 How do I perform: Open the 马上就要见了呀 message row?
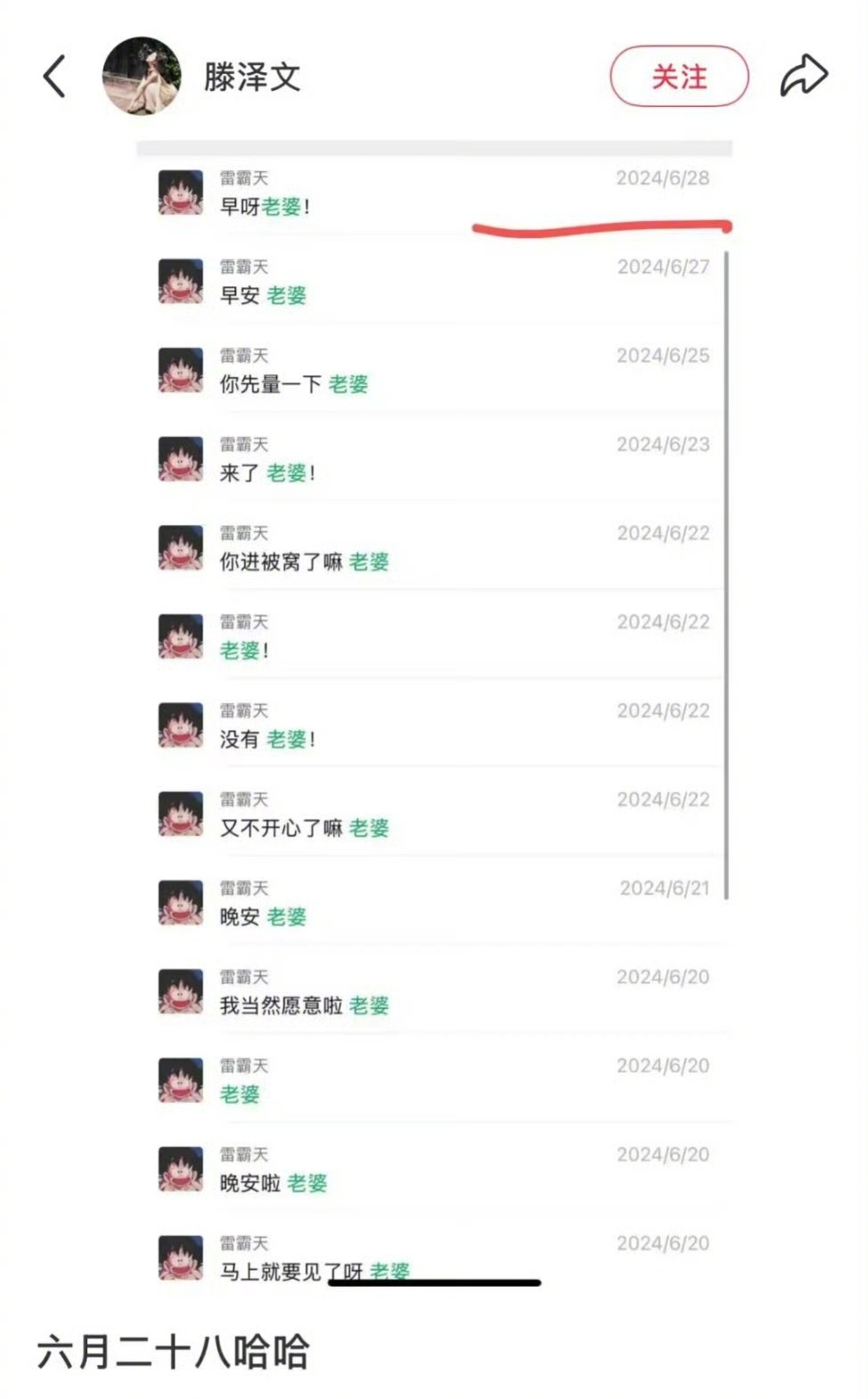pyautogui.click(x=435, y=1257)
